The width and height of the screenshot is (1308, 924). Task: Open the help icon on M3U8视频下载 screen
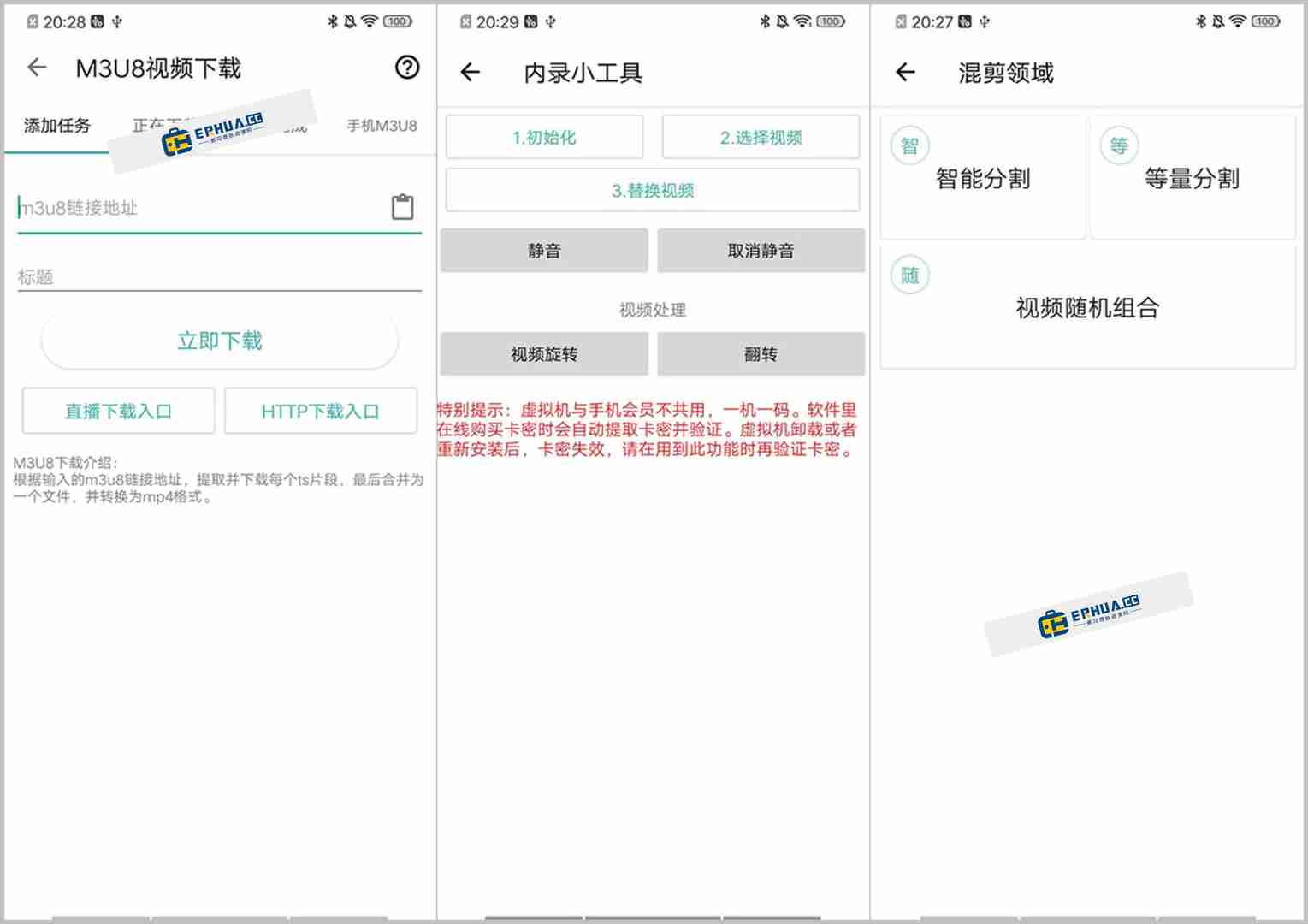coord(408,68)
